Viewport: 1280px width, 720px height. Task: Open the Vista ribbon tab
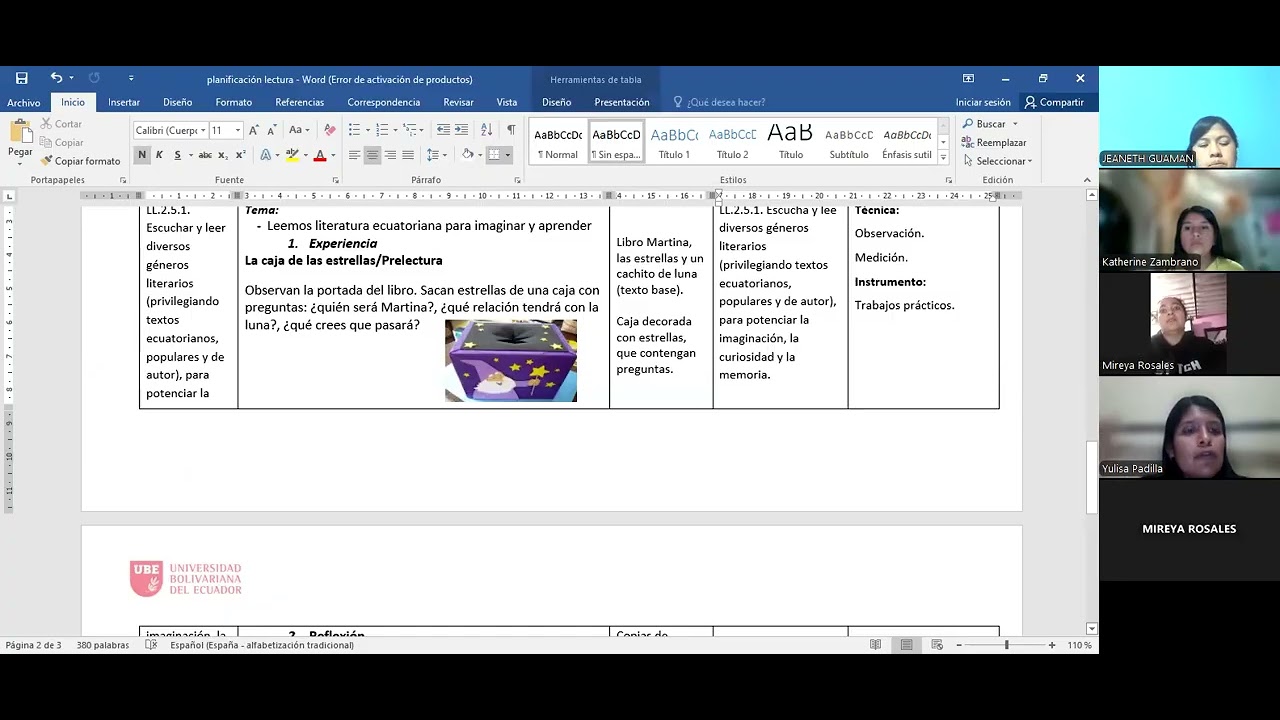[507, 102]
